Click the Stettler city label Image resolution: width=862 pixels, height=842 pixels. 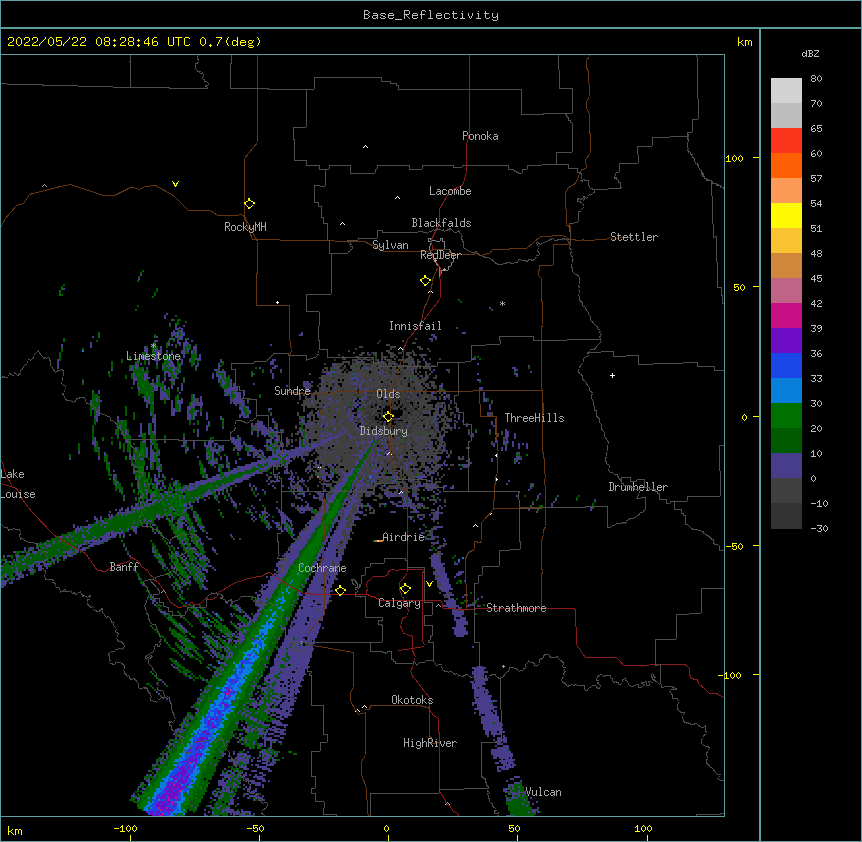(634, 237)
